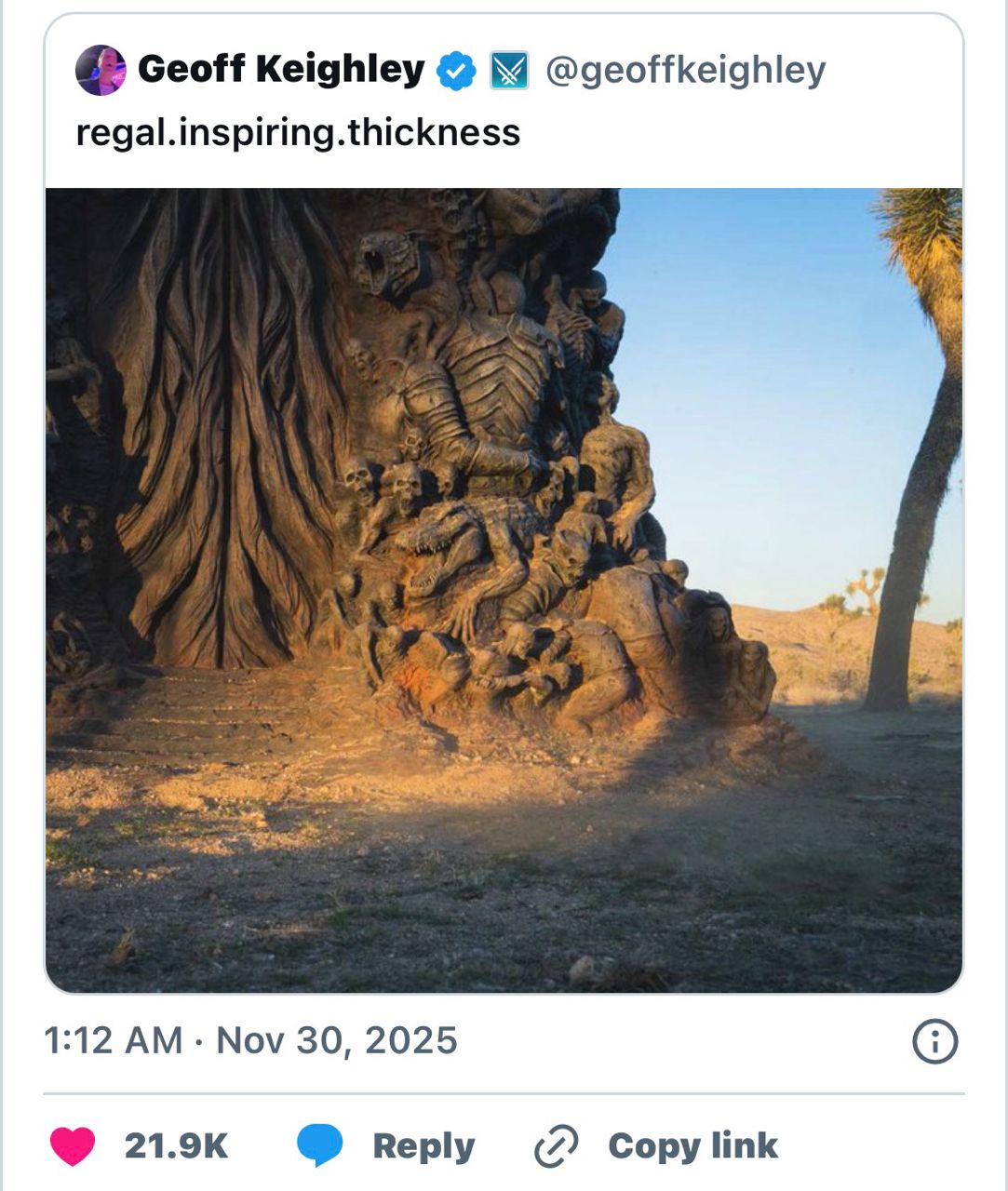Open the @geoffkeighley handle link
Screen dimensions: 1008x1191
click(685, 70)
